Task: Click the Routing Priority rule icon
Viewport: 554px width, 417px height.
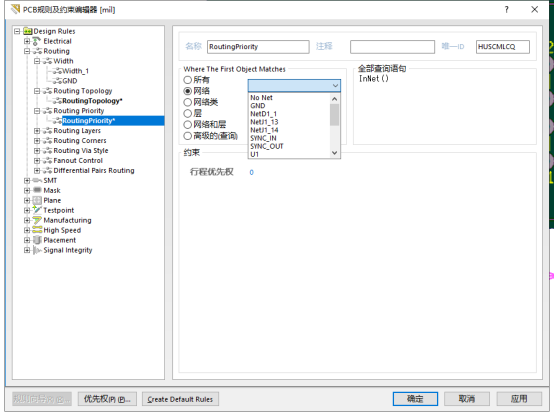Action: click(x=47, y=111)
